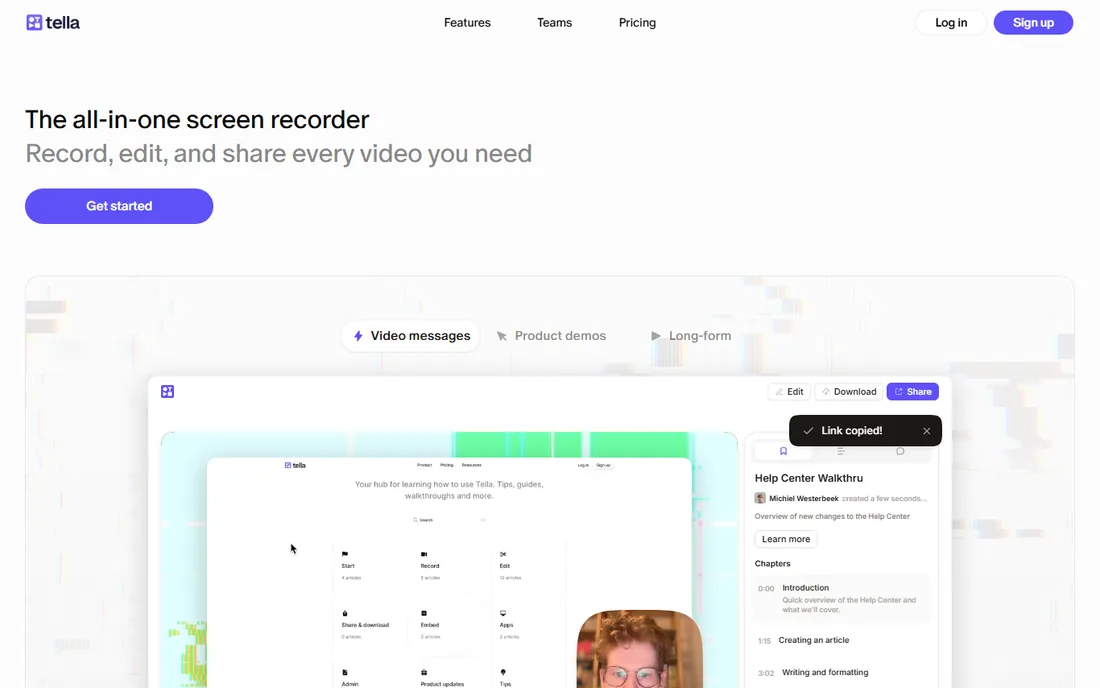Open the Embed category icon
This screenshot has height=688, width=1100.
[424, 613]
